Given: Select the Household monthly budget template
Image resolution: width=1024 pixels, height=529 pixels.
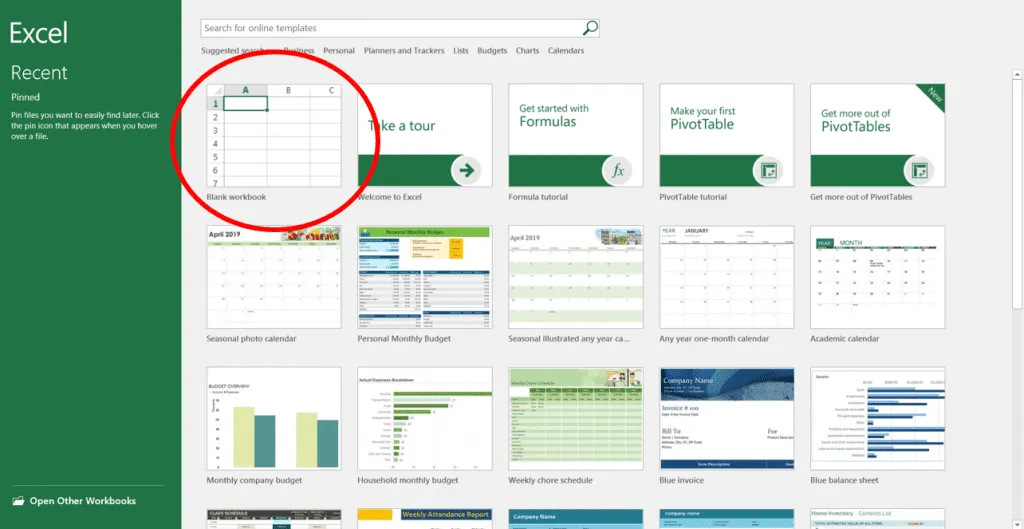Looking at the screenshot, I should tap(424, 419).
